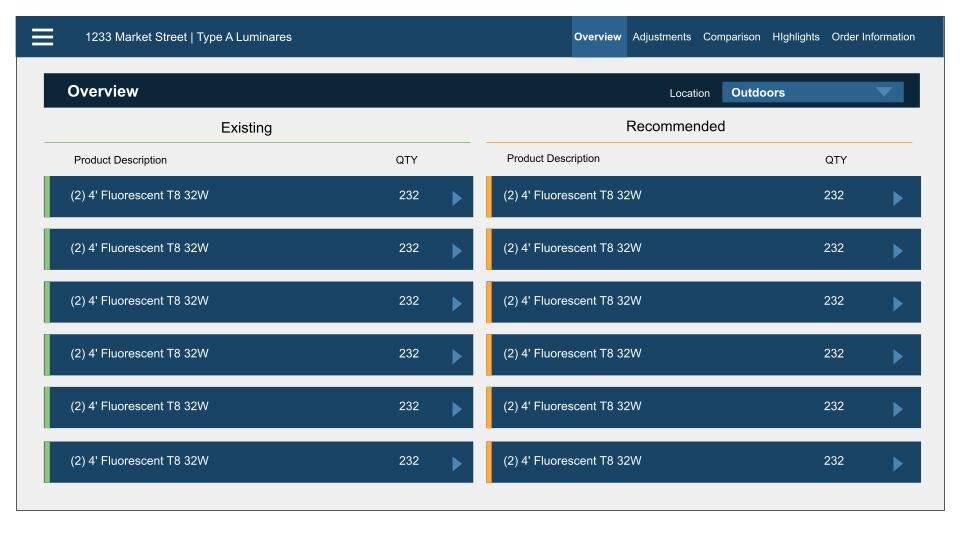Viewport: 960px width, 540px height.
Task: Select first Recommended Fluorescent T8 32W description
Action: pos(572,195)
